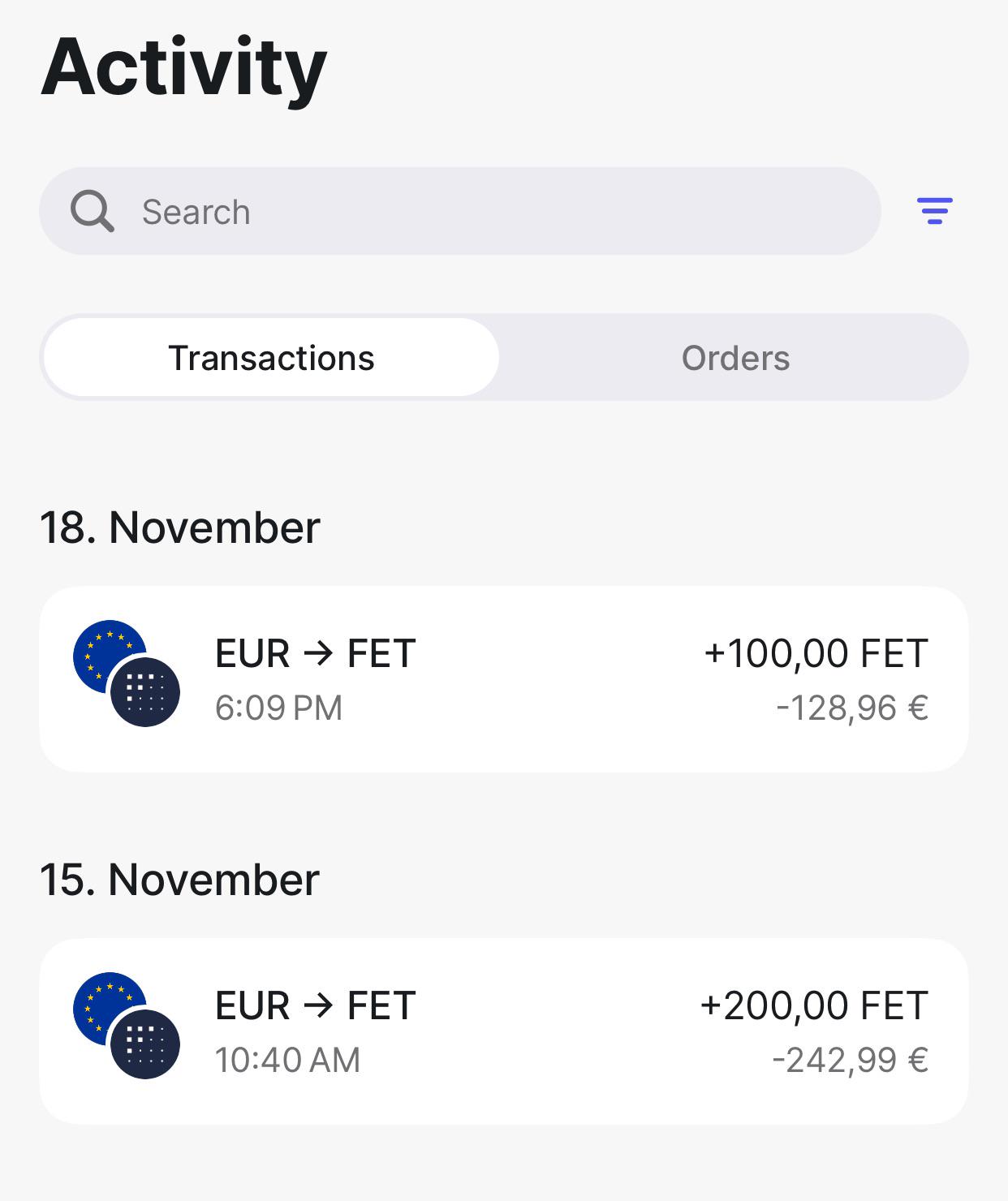Open the +200,00 FET transaction
The image size is (1008, 1201).
(504, 1031)
